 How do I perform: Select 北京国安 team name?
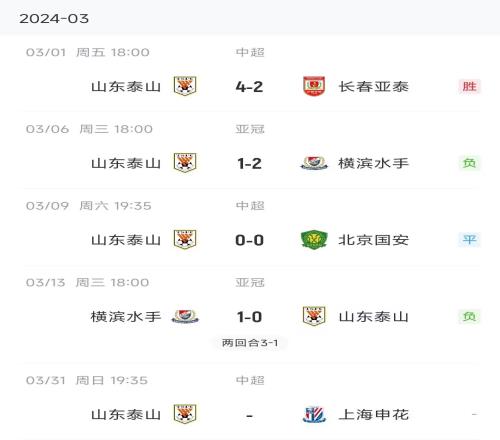(x=373, y=240)
